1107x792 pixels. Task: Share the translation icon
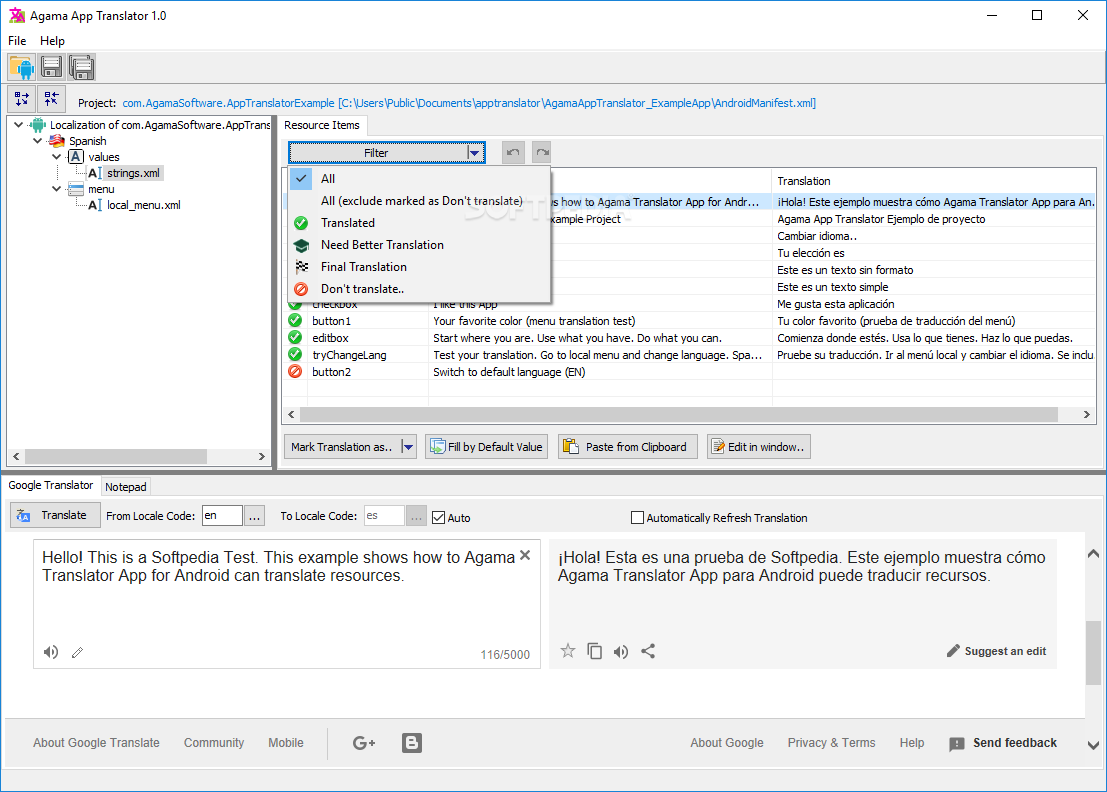(x=648, y=651)
